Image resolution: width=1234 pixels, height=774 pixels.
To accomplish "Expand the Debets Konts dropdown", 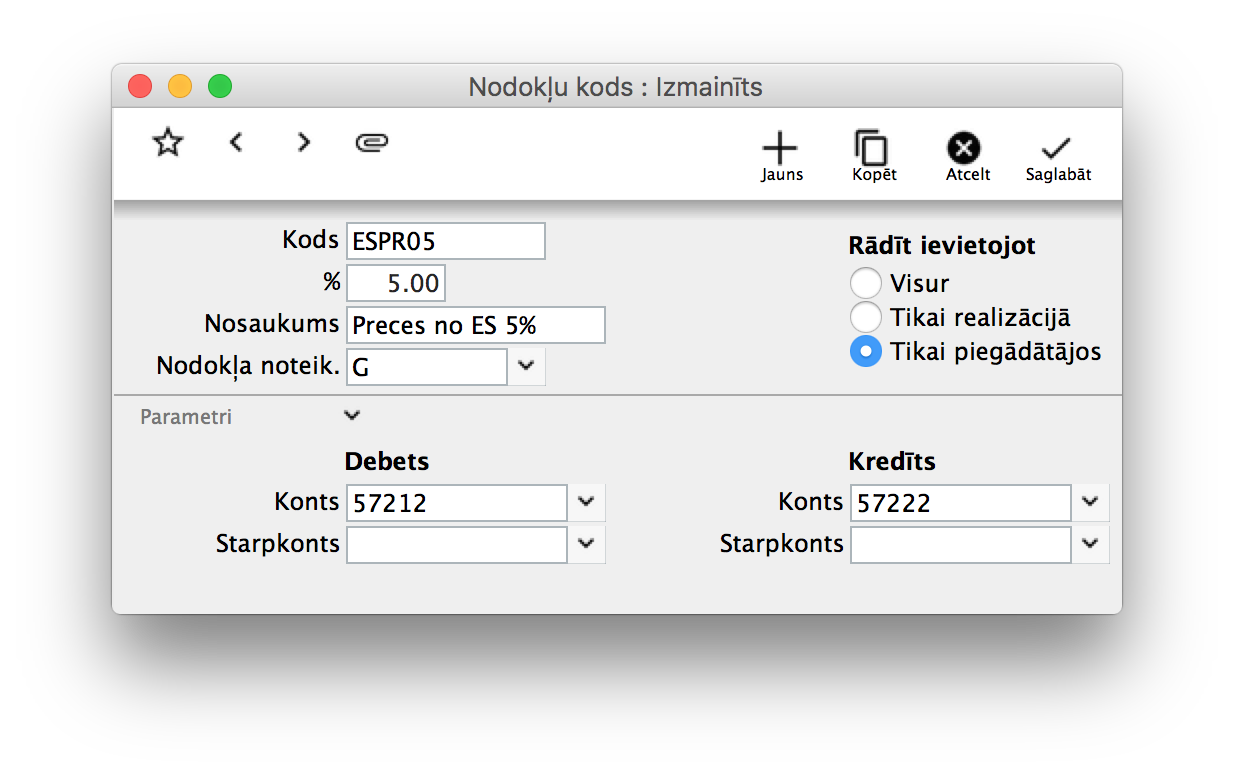I will tap(587, 502).
